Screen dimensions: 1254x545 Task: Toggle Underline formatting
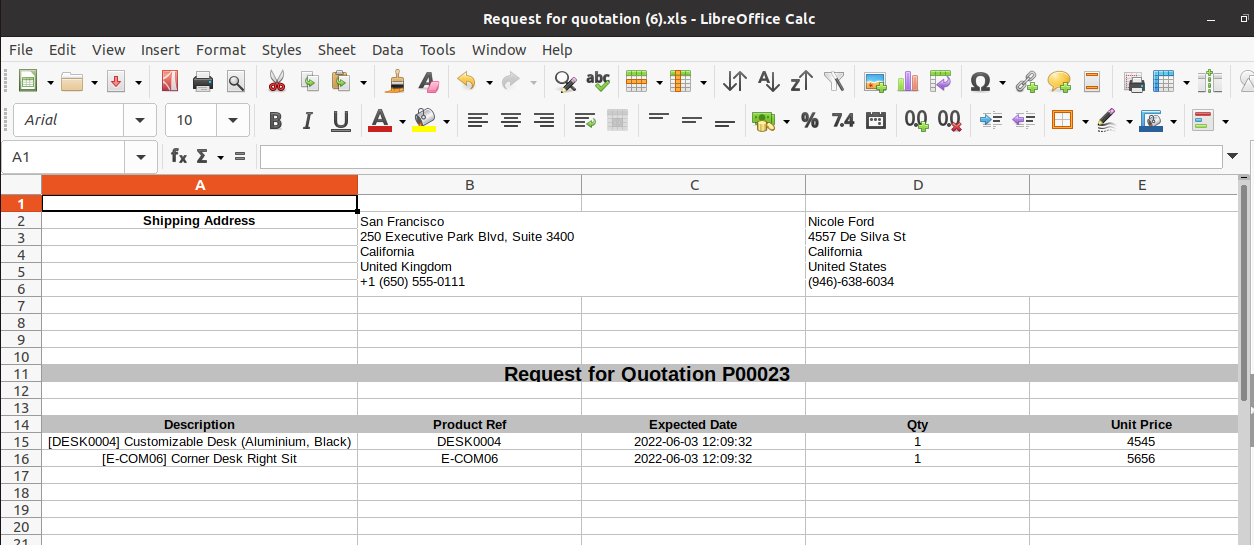[x=341, y=121]
